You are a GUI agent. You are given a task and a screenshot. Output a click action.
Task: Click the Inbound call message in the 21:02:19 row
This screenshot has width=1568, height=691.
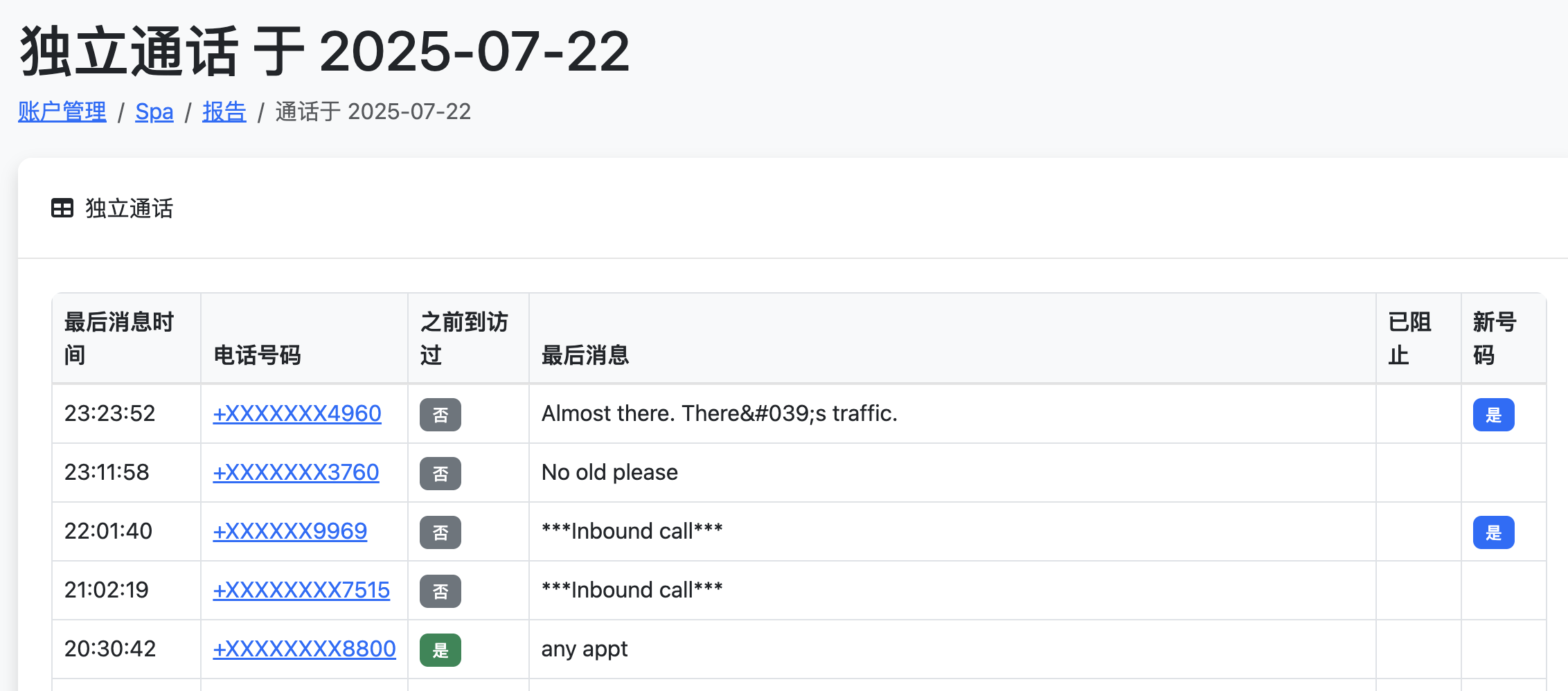632,590
